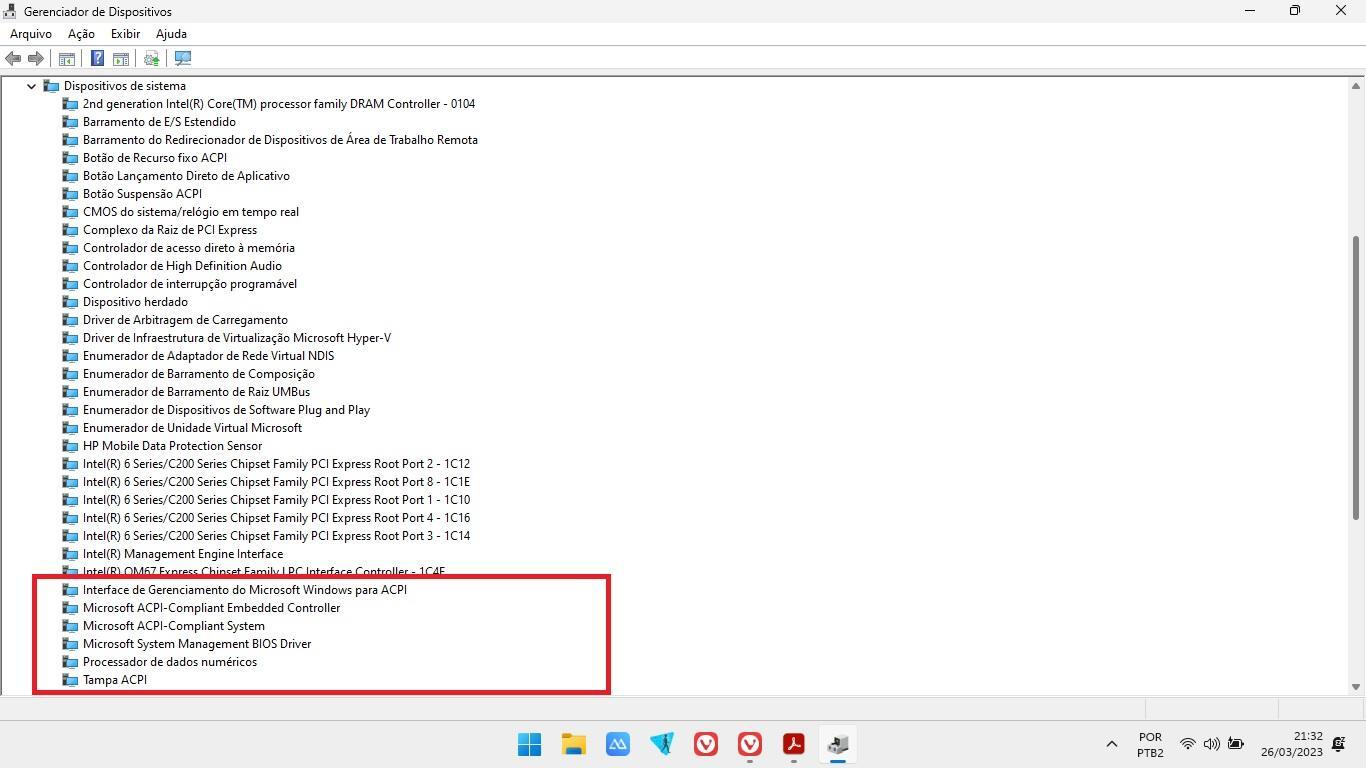The image size is (1366, 768).
Task: Select Controlador de High Definition Audio
Action: (x=182, y=266)
